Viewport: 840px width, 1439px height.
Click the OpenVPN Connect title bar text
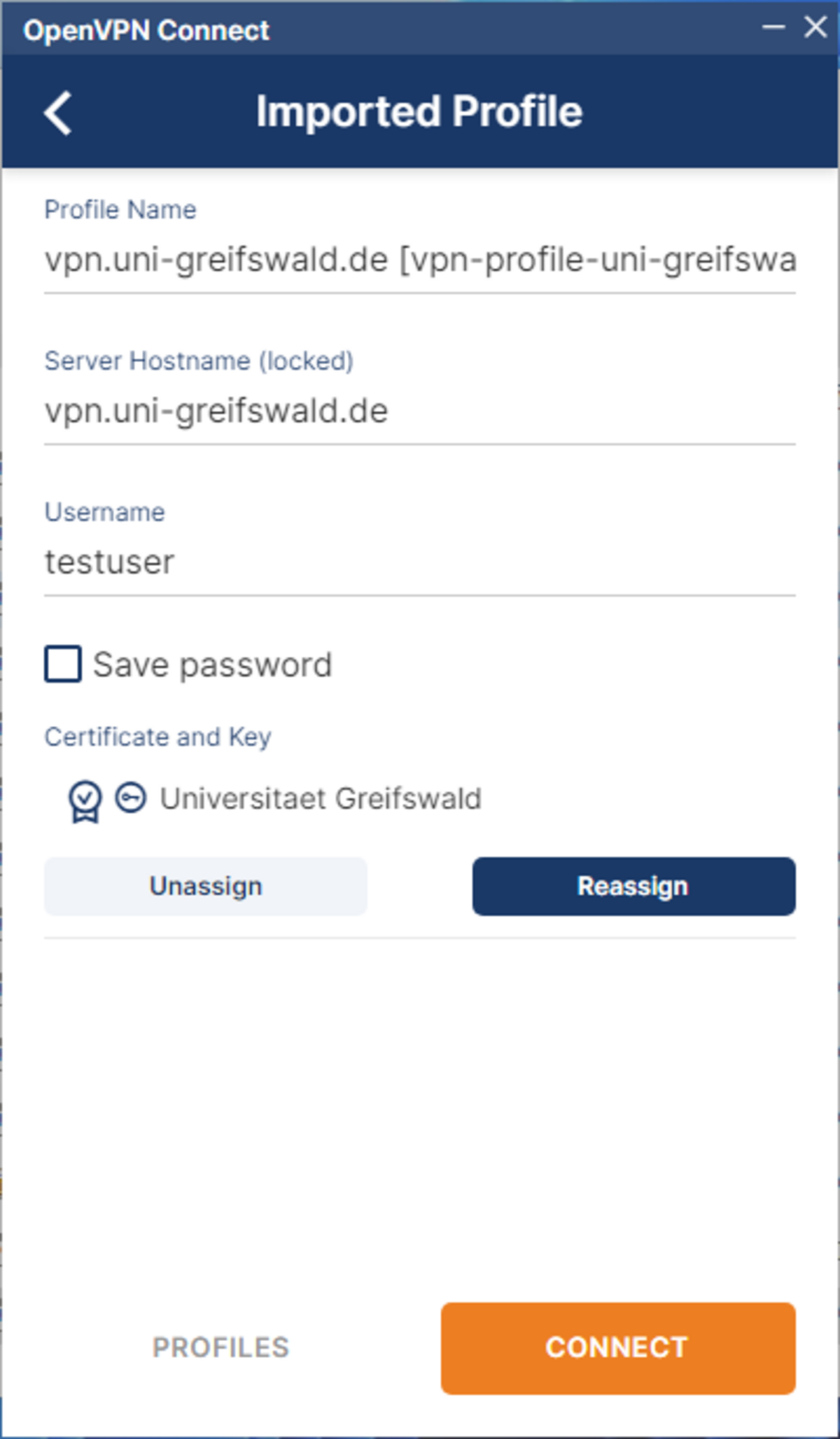146,30
